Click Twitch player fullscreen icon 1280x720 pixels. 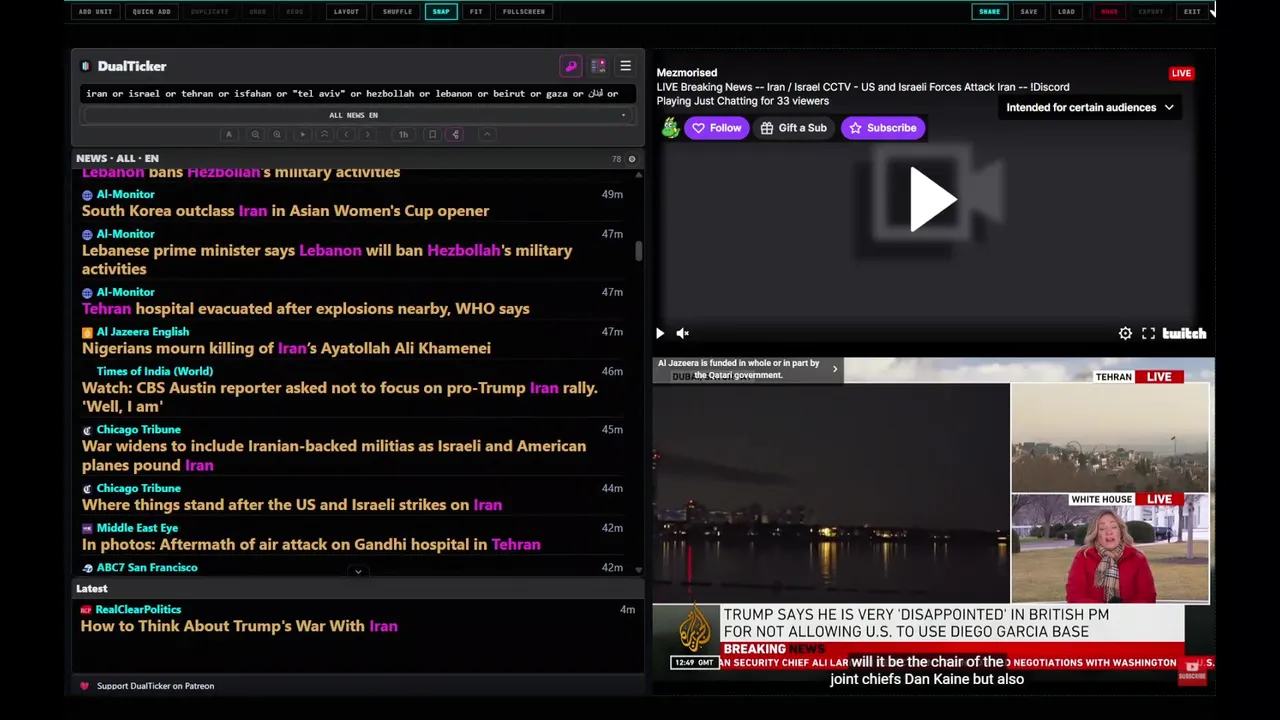1148,333
